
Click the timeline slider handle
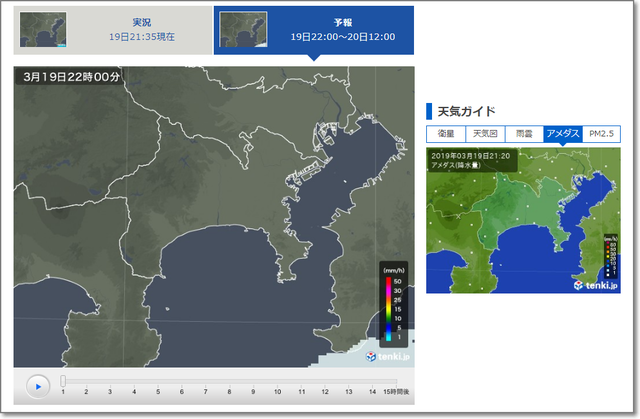(63, 381)
